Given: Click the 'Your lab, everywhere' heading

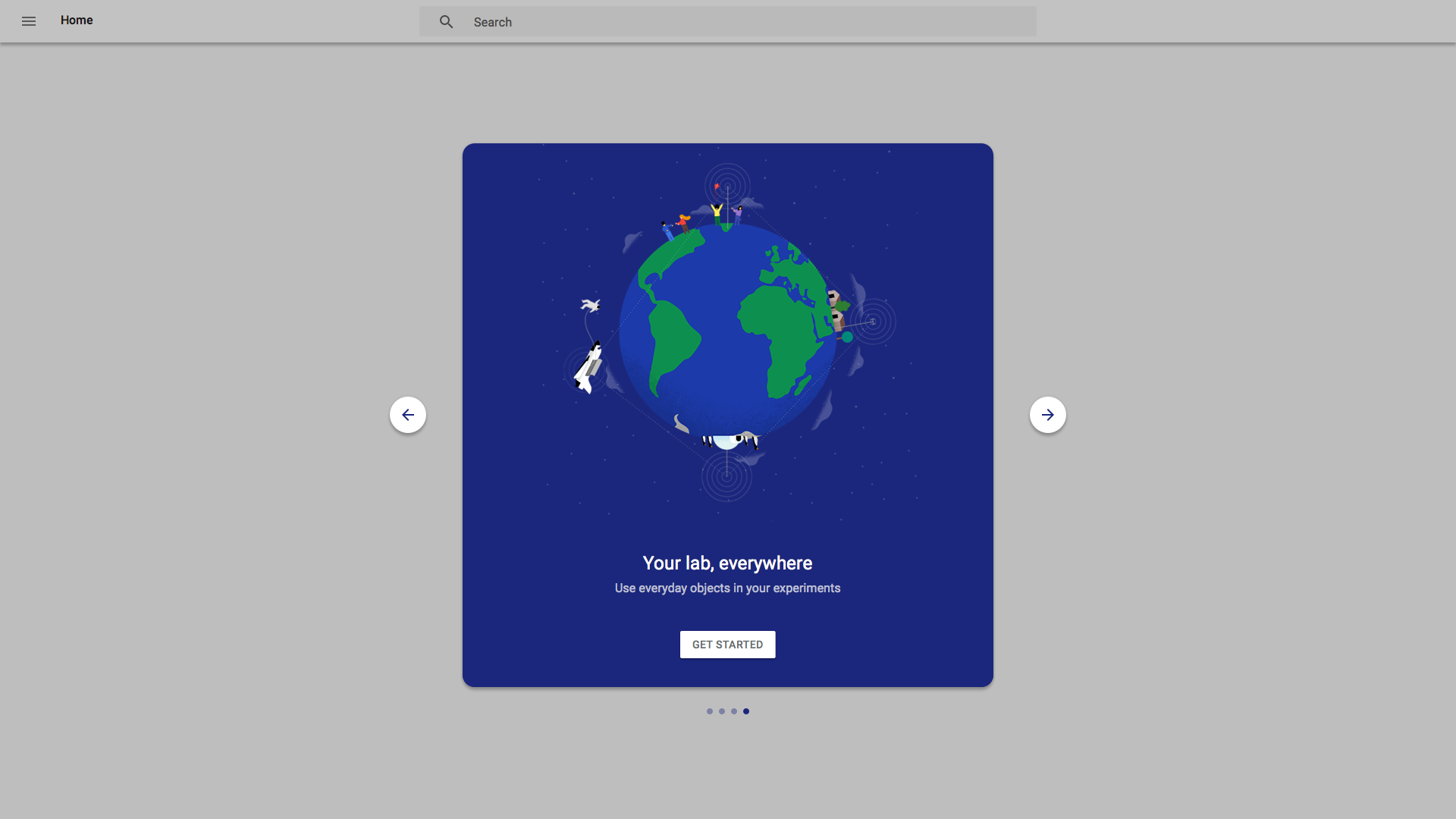Looking at the screenshot, I should pos(727,563).
